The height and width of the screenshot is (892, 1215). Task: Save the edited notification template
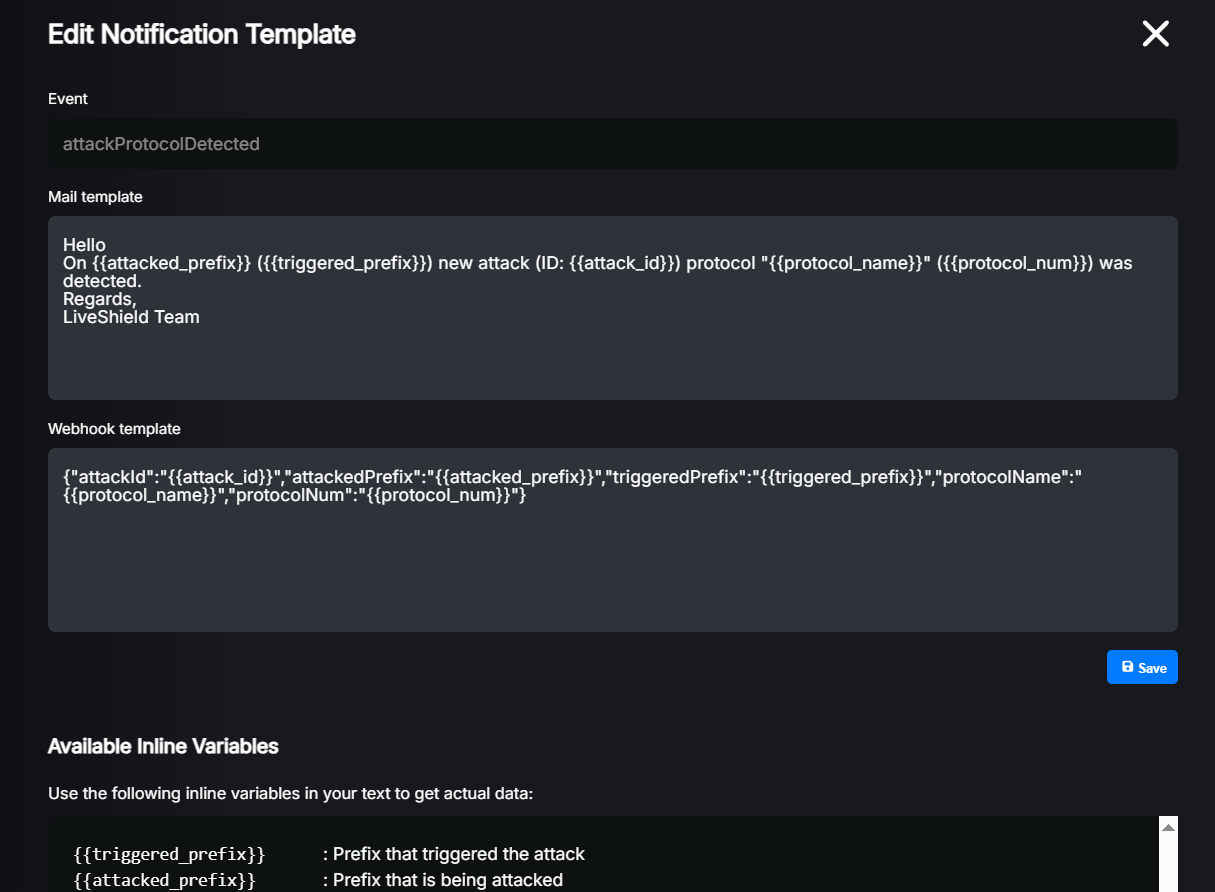coord(1142,667)
